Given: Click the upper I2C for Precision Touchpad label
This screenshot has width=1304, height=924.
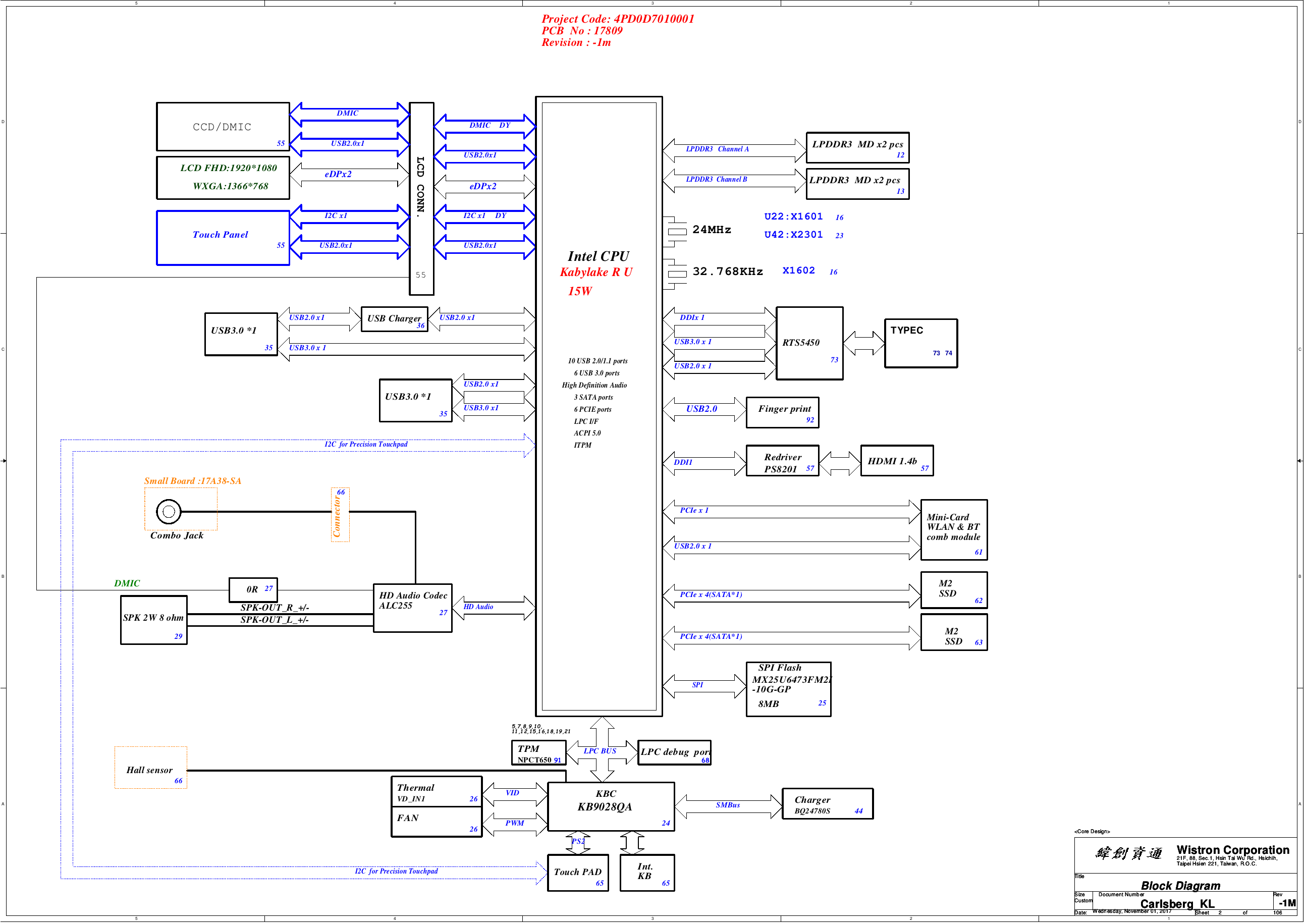Looking at the screenshot, I should pyautogui.click(x=366, y=444).
